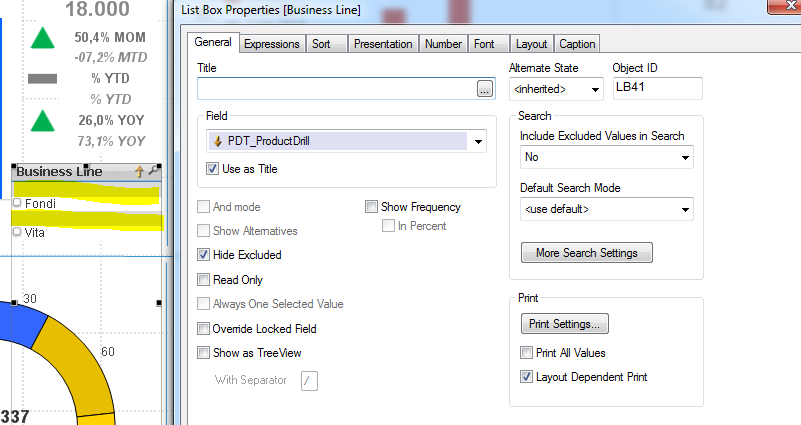This screenshot has width=801, height=425.
Task: Click the search magnifier icon in Business Line header
Action: coord(153,172)
